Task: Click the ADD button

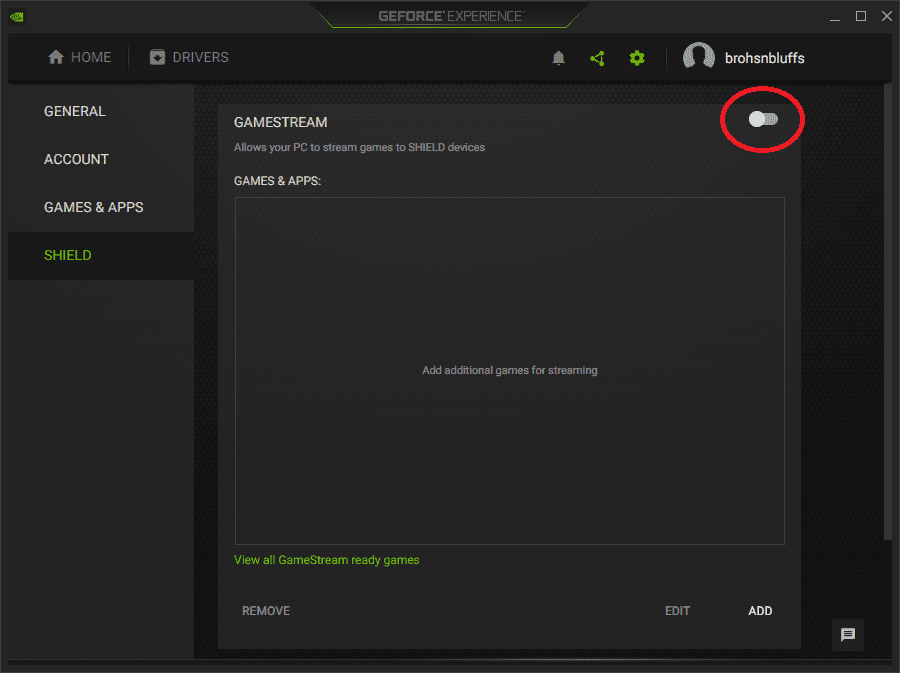Action: coord(760,611)
